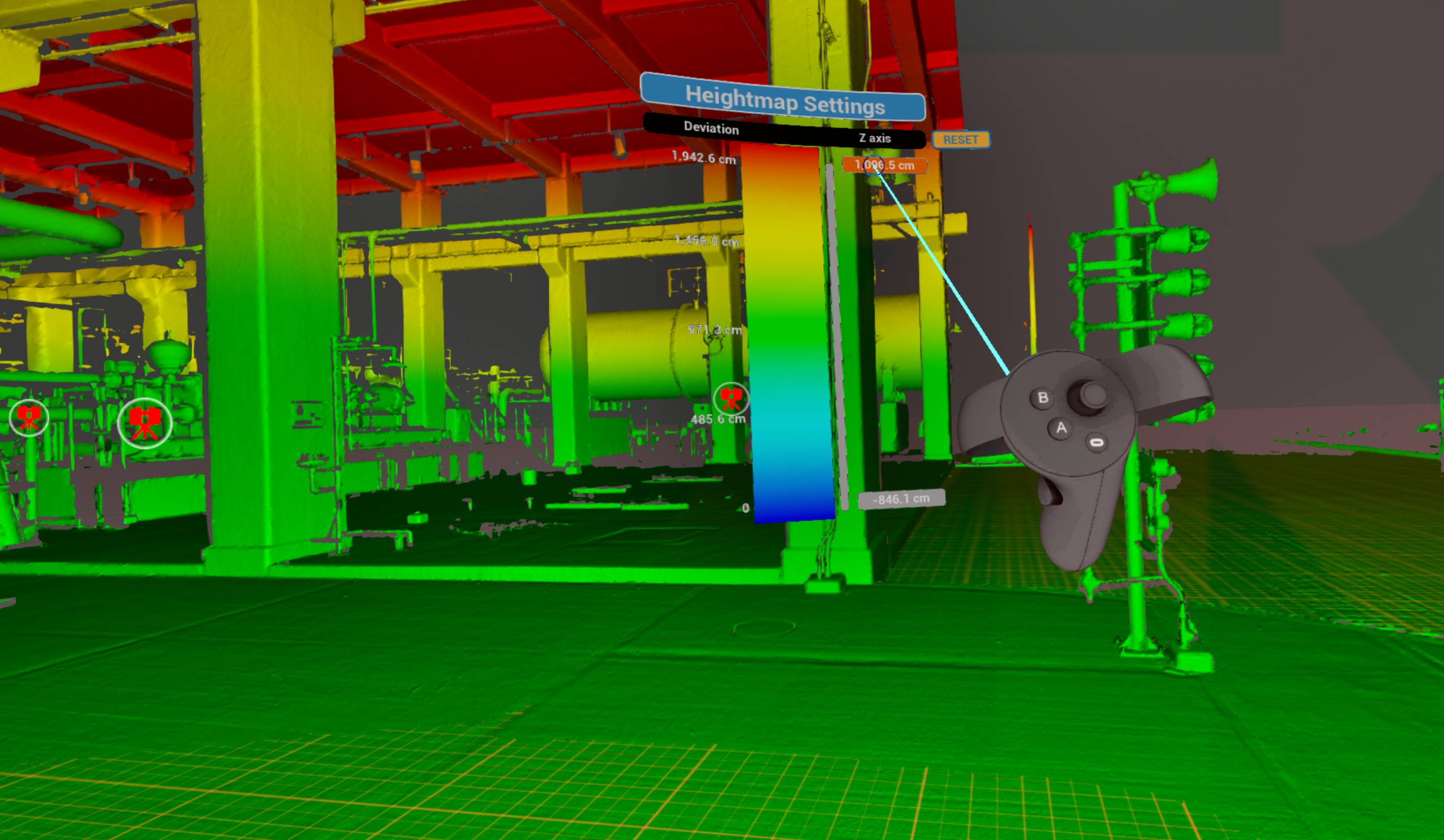Image resolution: width=1444 pixels, height=840 pixels.
Task: Click the gray -846.1 cm lower limit handle
Action: pyautogui.click(x=901, y=499)
